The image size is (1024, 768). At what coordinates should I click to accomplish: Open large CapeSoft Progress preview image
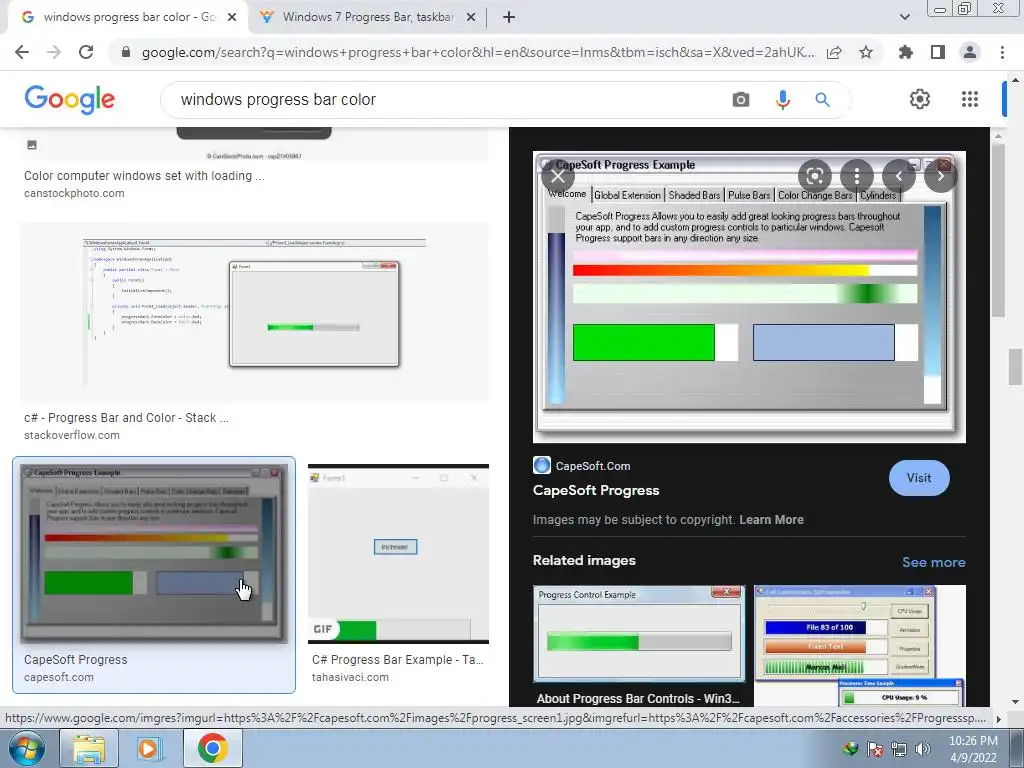click(749, 297)
